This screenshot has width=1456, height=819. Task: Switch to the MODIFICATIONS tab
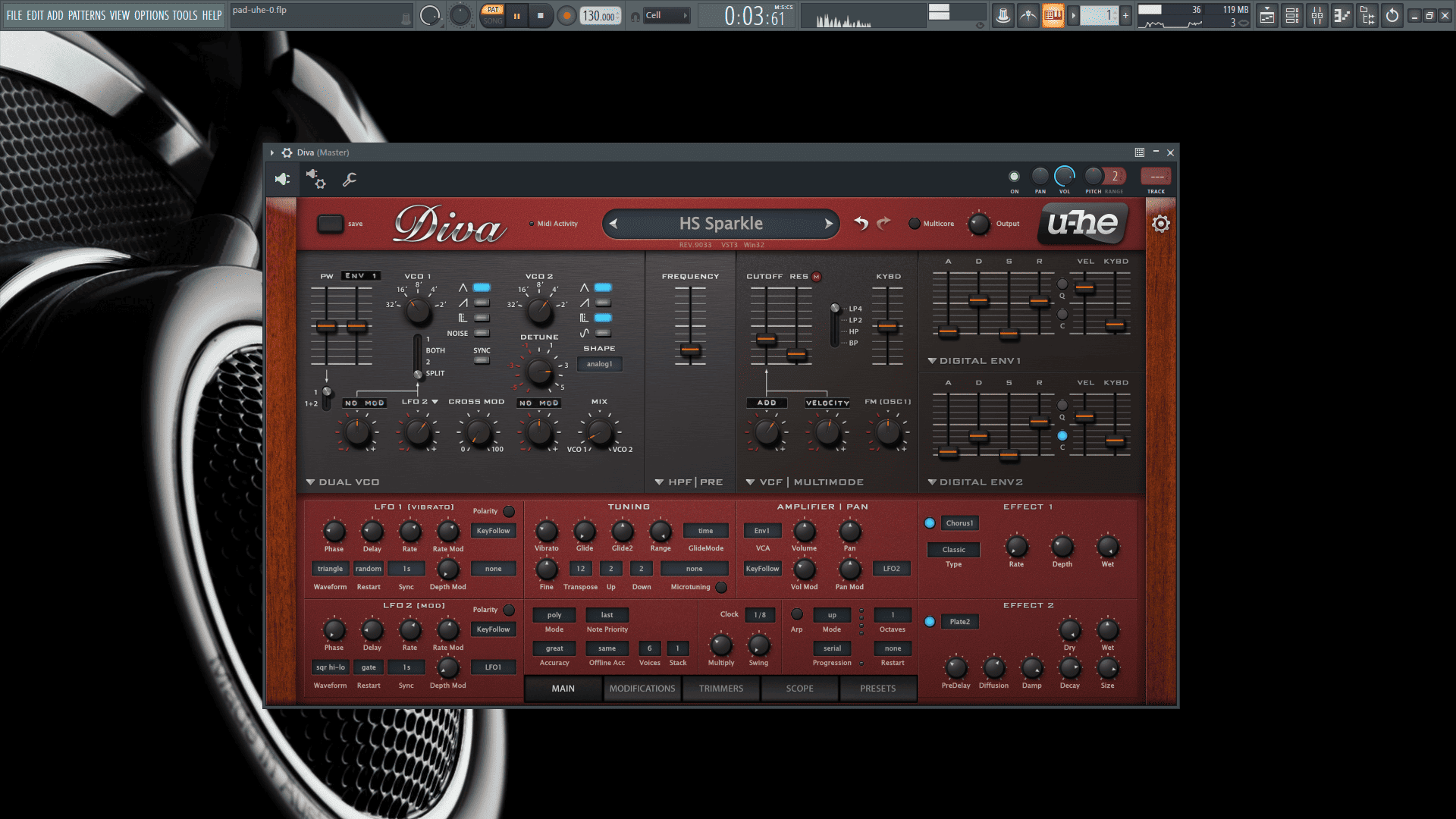pyautogui.click(x=642, y=689)
